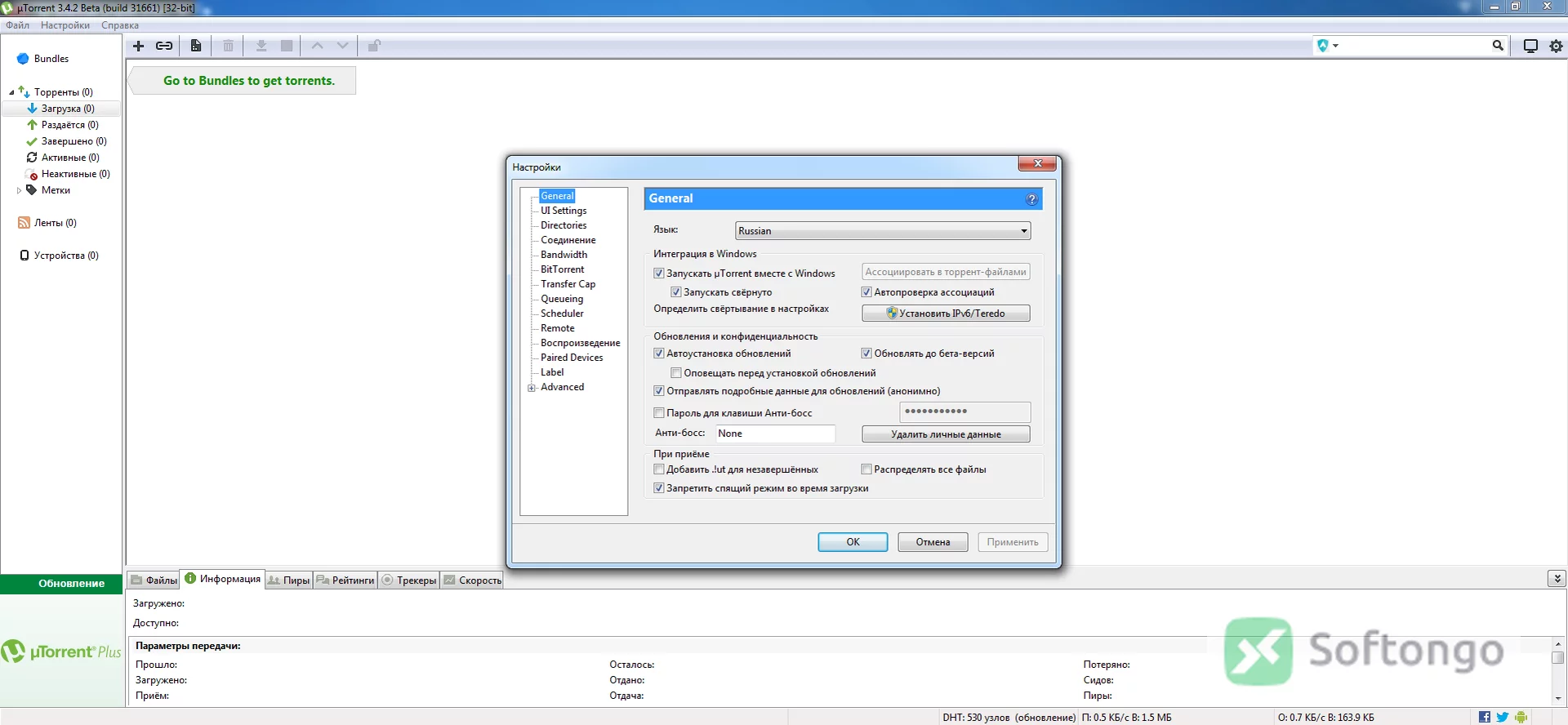Click Add Torrent from URL link icon
The width and height of the screenshot is (1568, 725).
[164, 46]
